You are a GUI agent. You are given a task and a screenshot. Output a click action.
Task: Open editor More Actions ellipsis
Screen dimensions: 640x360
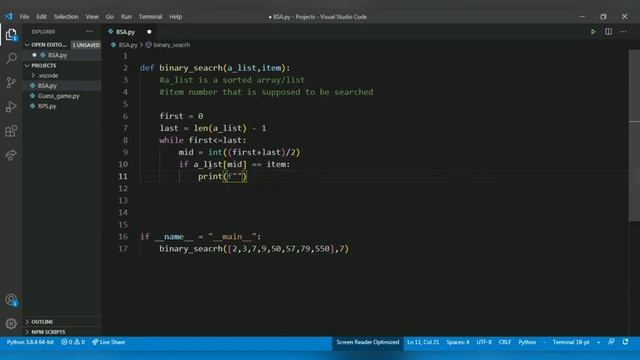click(x=623, y=32)
